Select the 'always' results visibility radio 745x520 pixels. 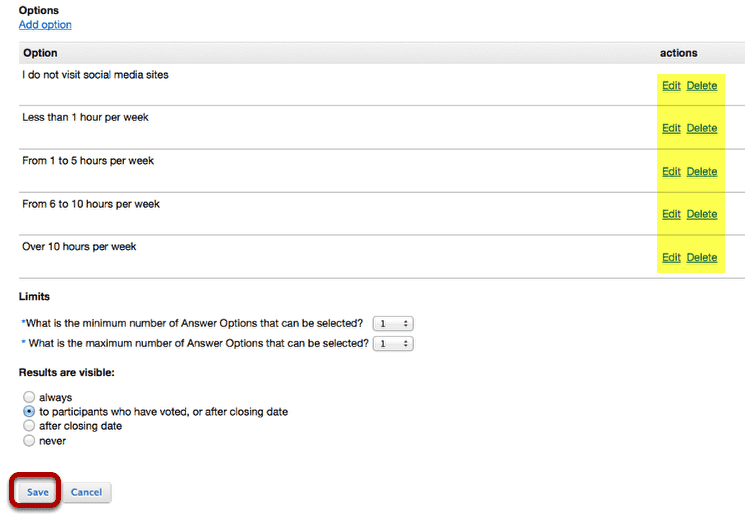(29, 397)
